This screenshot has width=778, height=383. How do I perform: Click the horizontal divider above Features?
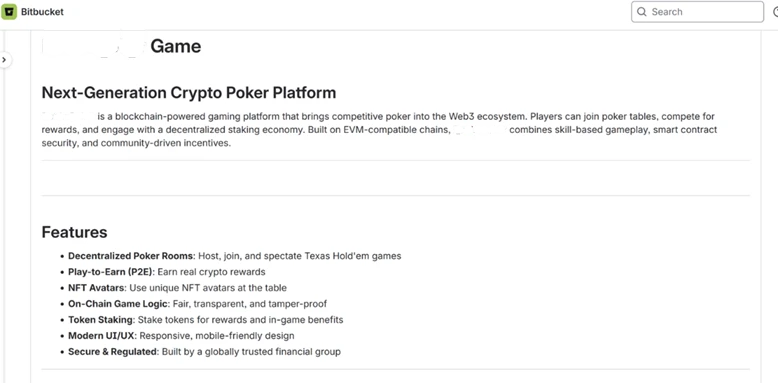click(395, 195)
